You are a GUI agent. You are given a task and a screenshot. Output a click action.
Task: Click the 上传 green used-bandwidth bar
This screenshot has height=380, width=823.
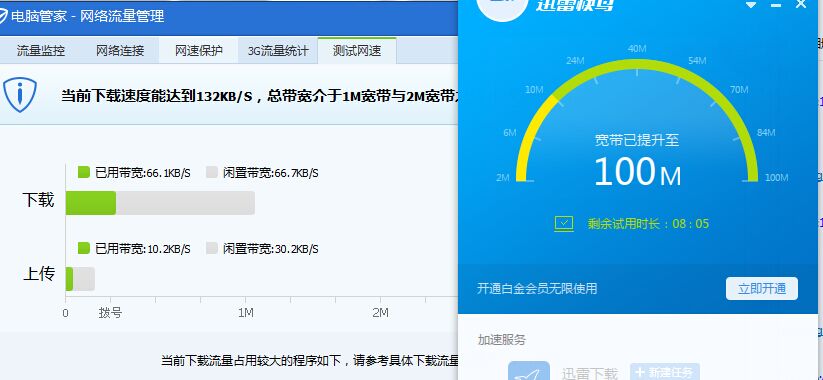tap(69, 279)
